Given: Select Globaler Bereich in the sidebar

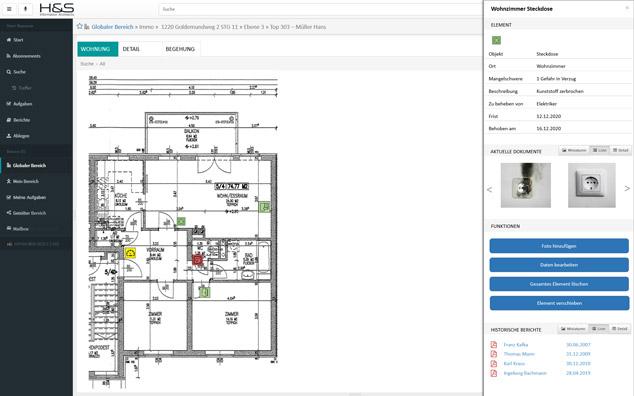Looking at the screenshot, I should click(26, 165).
